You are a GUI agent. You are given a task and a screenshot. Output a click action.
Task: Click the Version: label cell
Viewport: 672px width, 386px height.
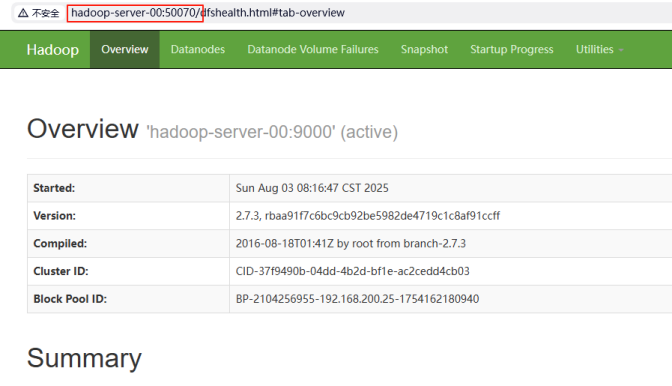(x=128, y=215)
